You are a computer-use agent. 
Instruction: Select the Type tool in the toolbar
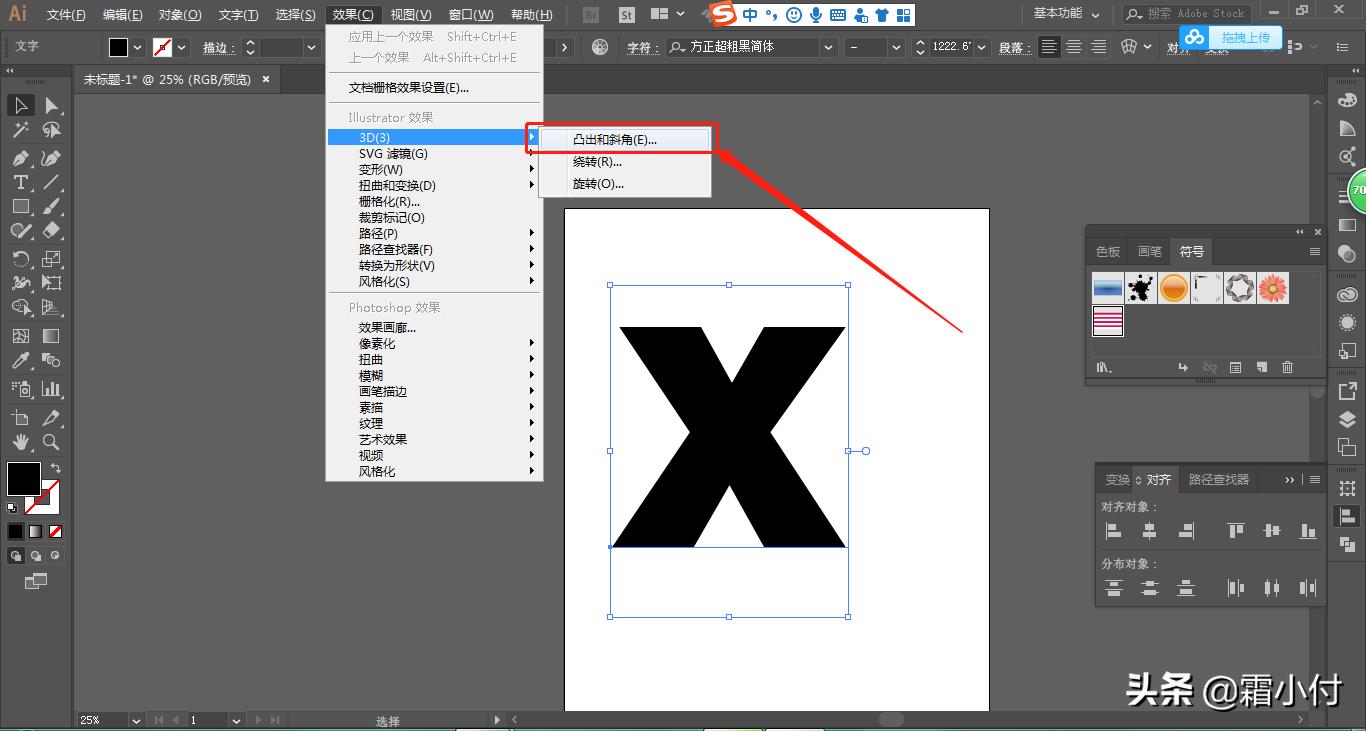click(21, 181)
